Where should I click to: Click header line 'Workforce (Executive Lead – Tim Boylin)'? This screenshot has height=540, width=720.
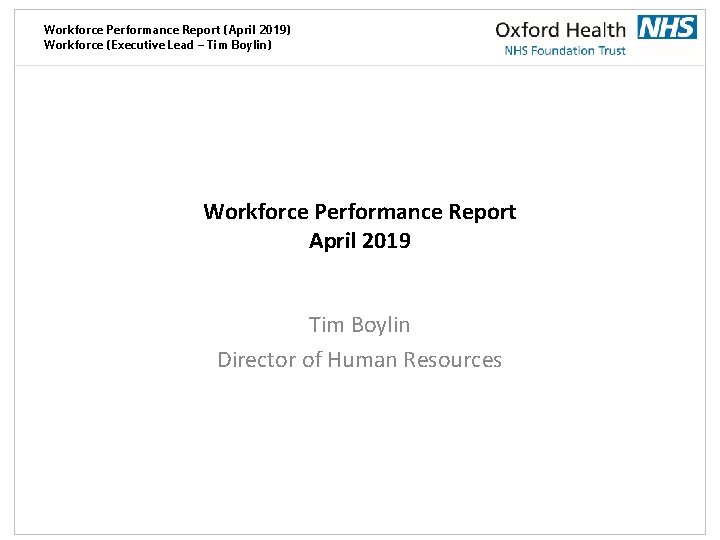click(158, 45)
